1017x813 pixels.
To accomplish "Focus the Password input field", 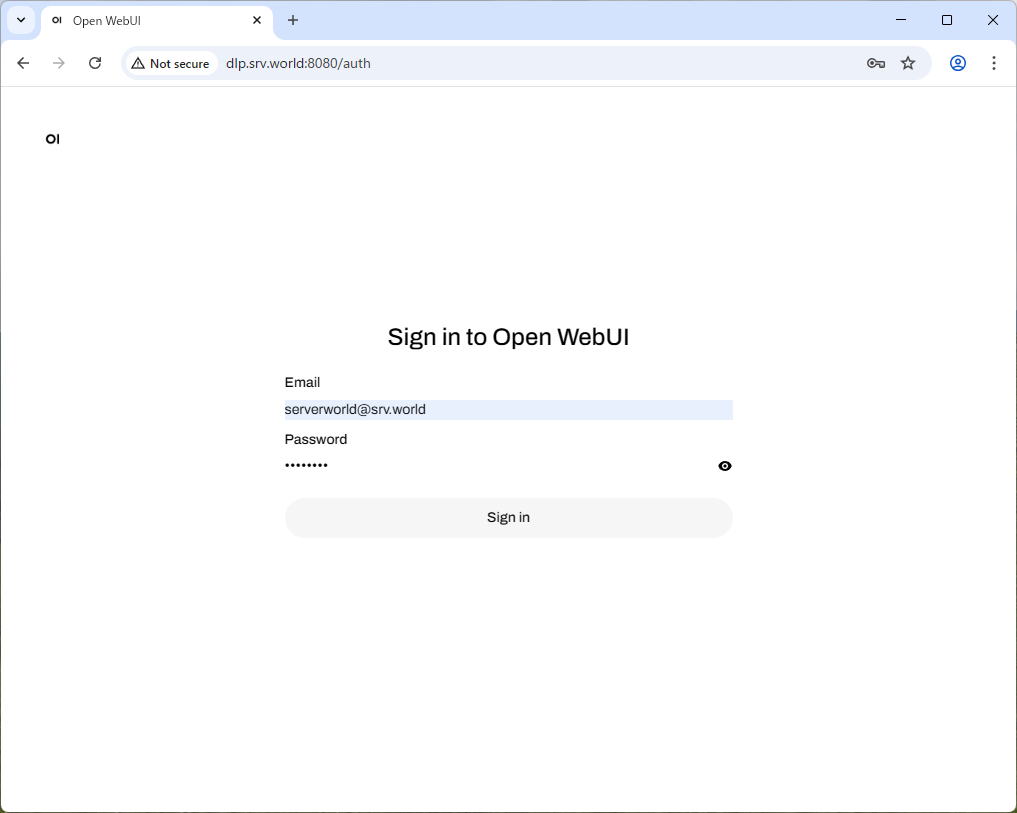I will pos(495,466).
